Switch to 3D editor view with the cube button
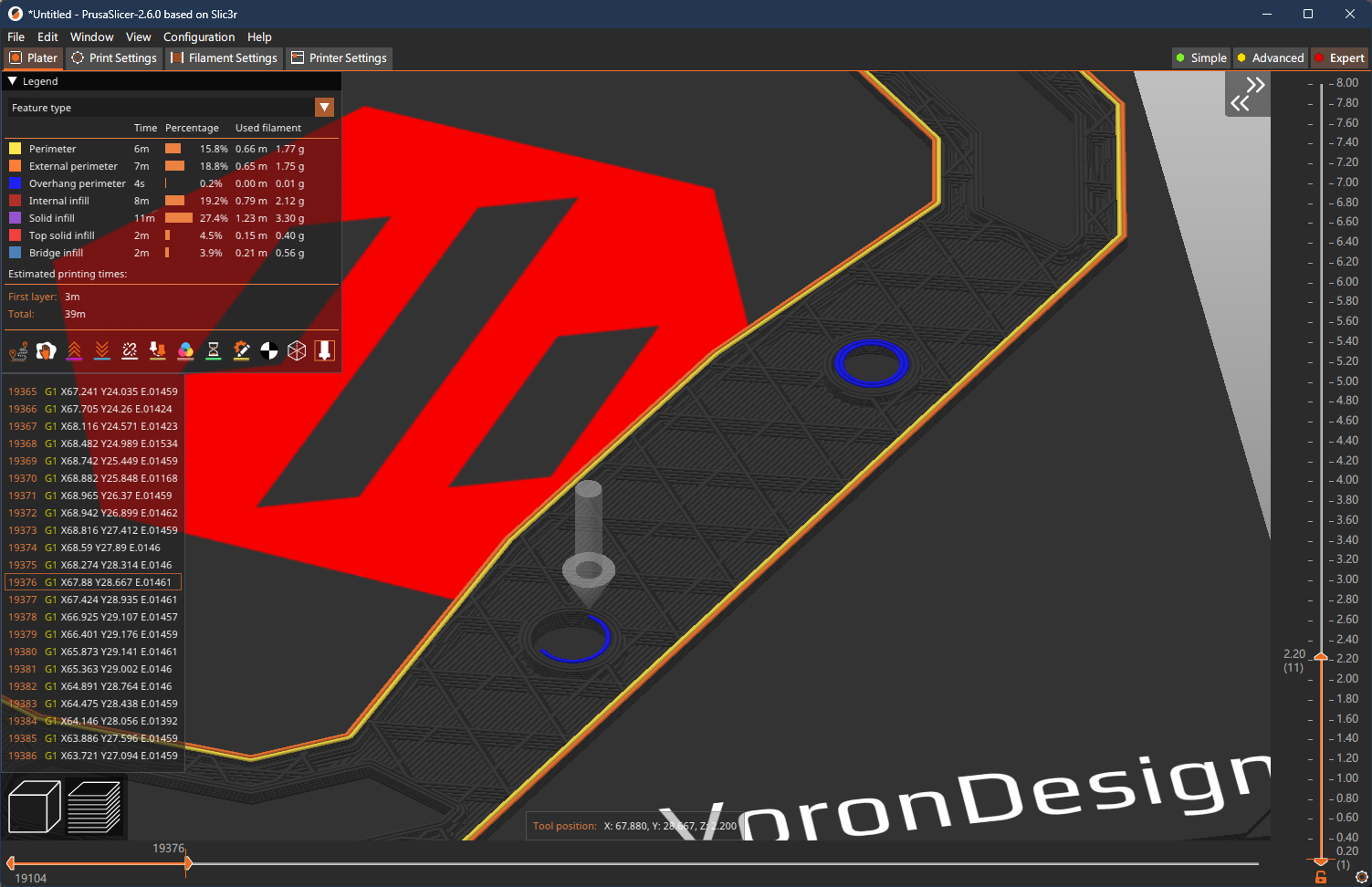The image size is (1372, 887). (34, 806)
